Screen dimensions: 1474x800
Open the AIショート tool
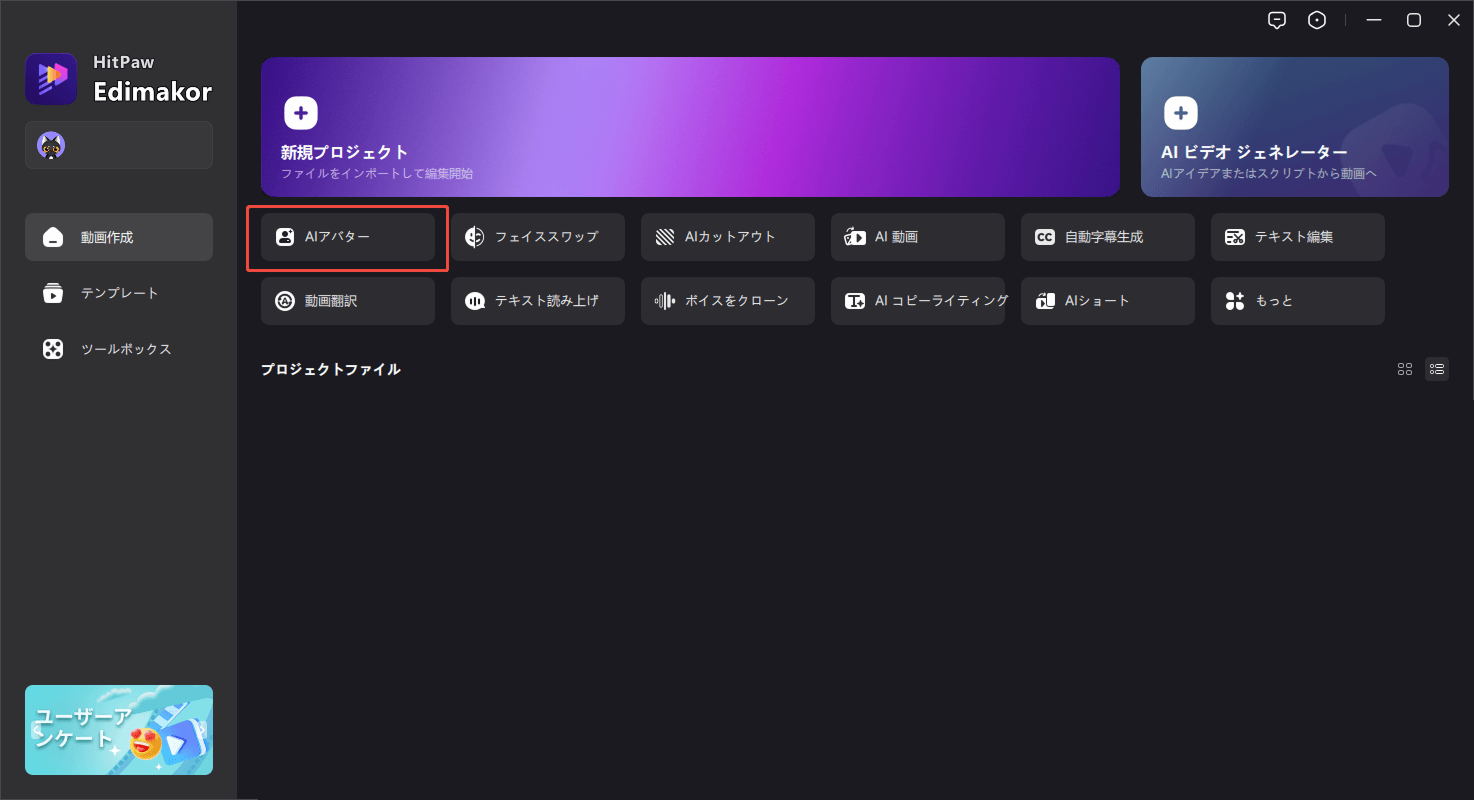(x=1108, y=301)
